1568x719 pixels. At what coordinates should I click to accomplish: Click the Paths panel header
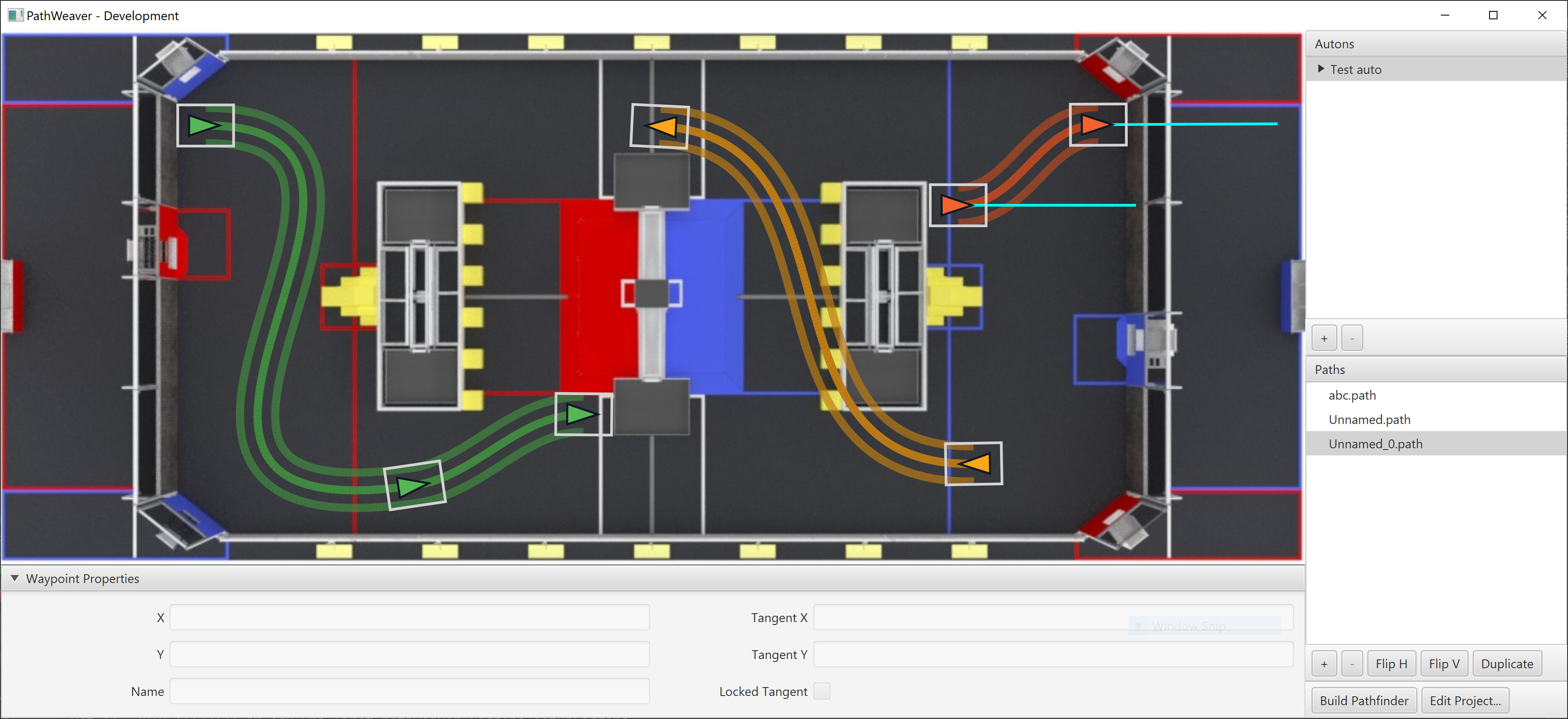[1437, 369]
